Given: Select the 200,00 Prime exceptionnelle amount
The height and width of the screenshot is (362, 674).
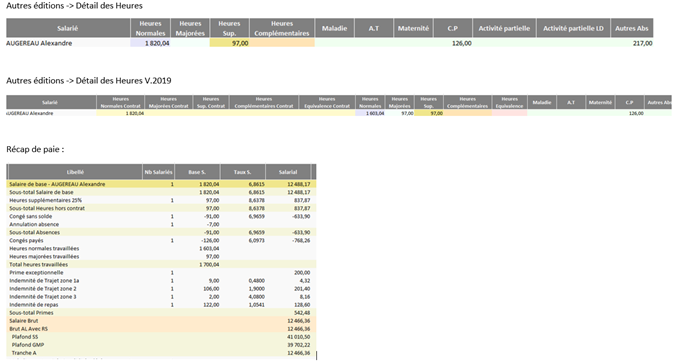Looking at the screenshot, I should pos(302,273).
